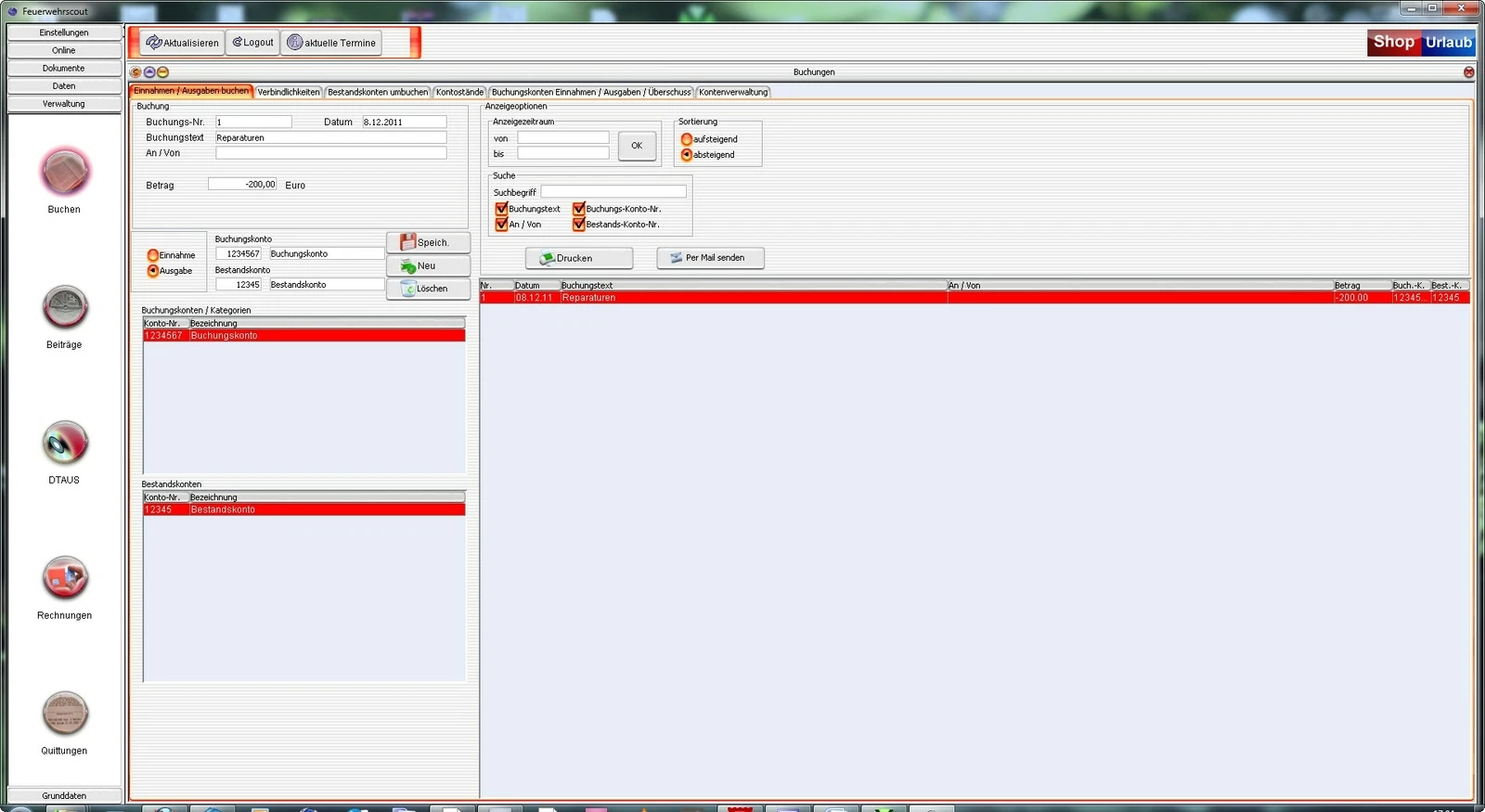Open the Daten sidebar menu

[64, 85]
